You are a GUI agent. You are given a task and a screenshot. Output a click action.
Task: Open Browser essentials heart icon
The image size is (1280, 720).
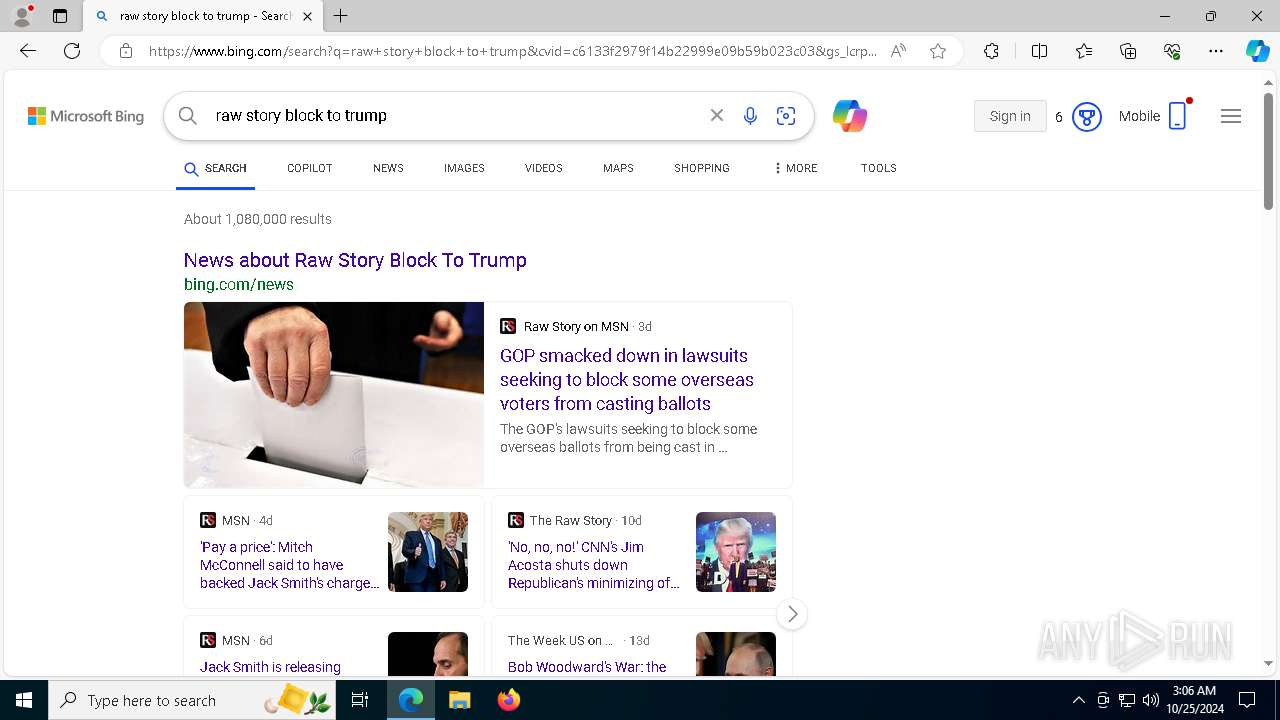click(1172, 51)
